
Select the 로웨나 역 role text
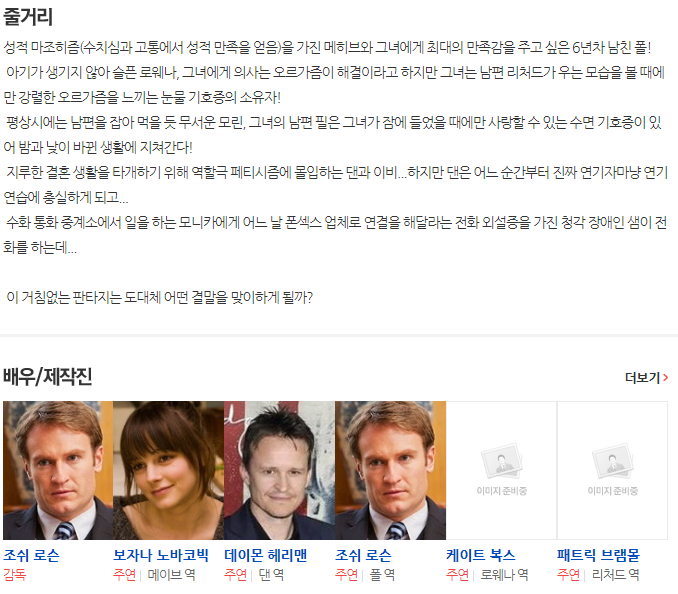click(504, 575)
